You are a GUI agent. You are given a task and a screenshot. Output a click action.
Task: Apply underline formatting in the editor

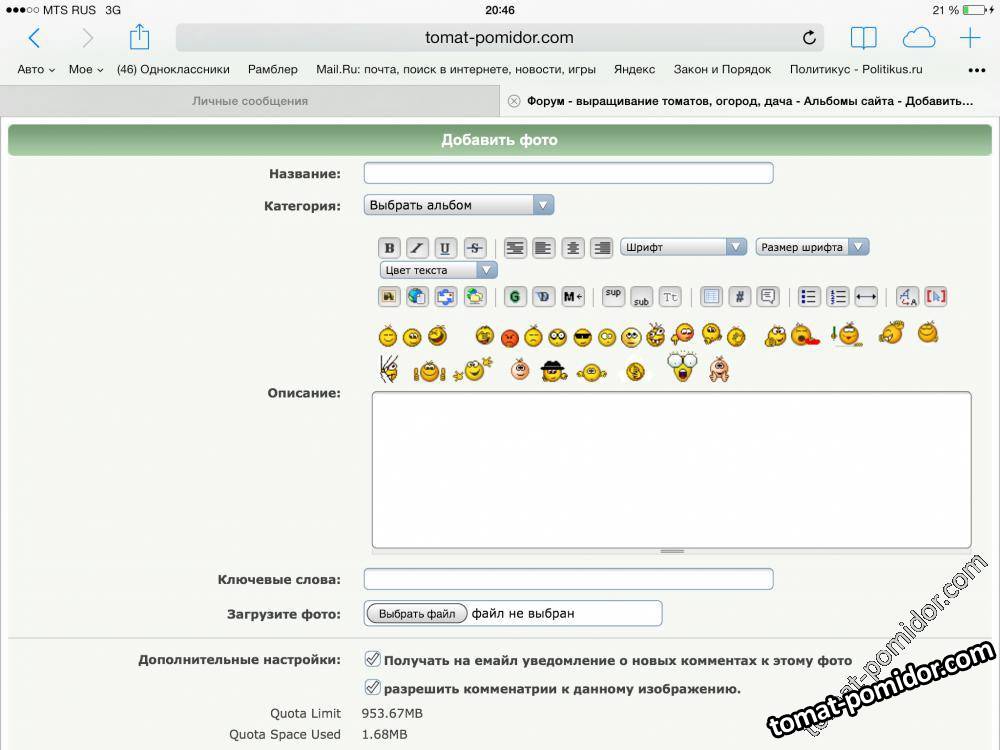point(446,248)
